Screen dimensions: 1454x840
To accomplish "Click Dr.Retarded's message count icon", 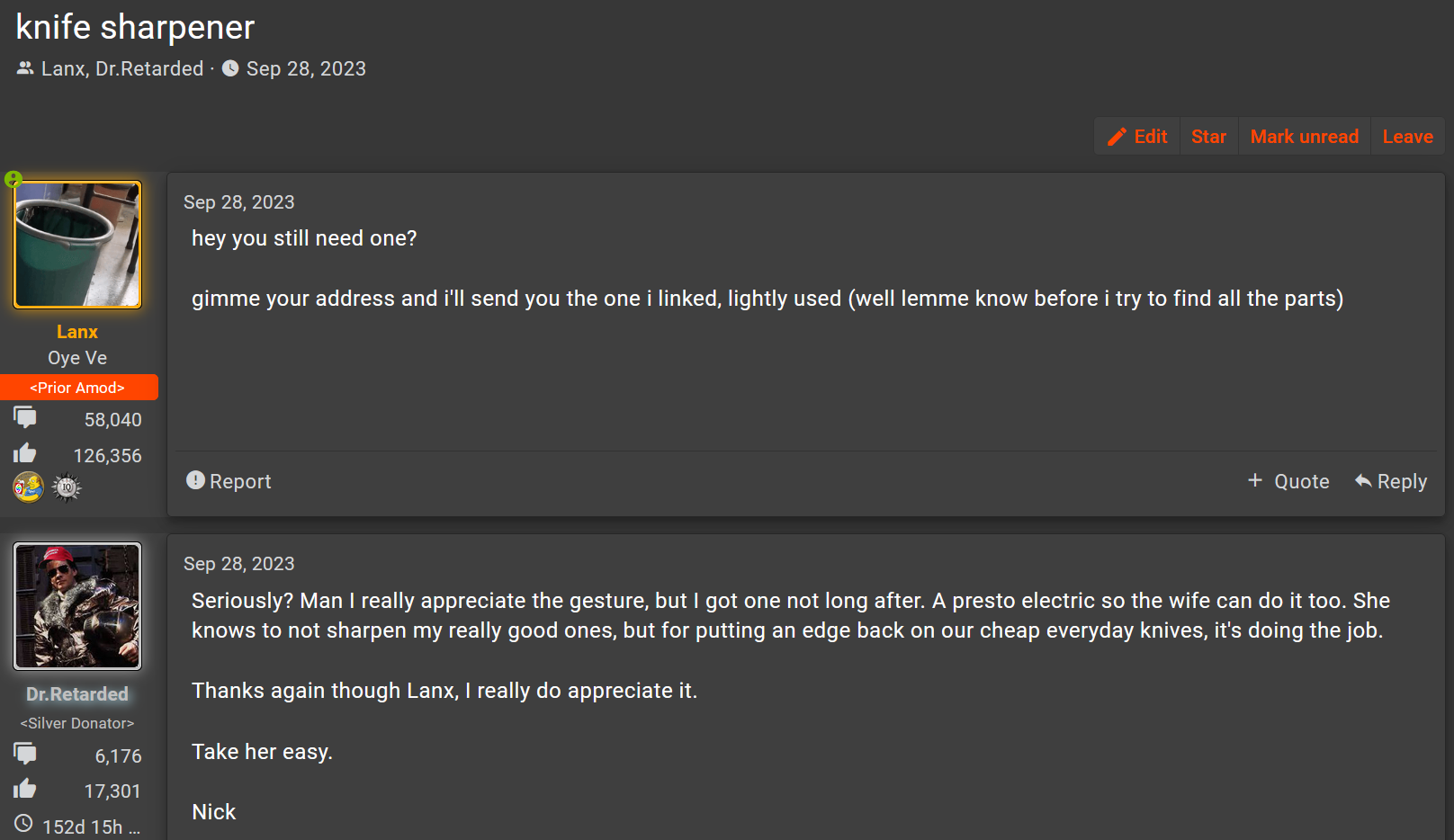I will (25, 754).
